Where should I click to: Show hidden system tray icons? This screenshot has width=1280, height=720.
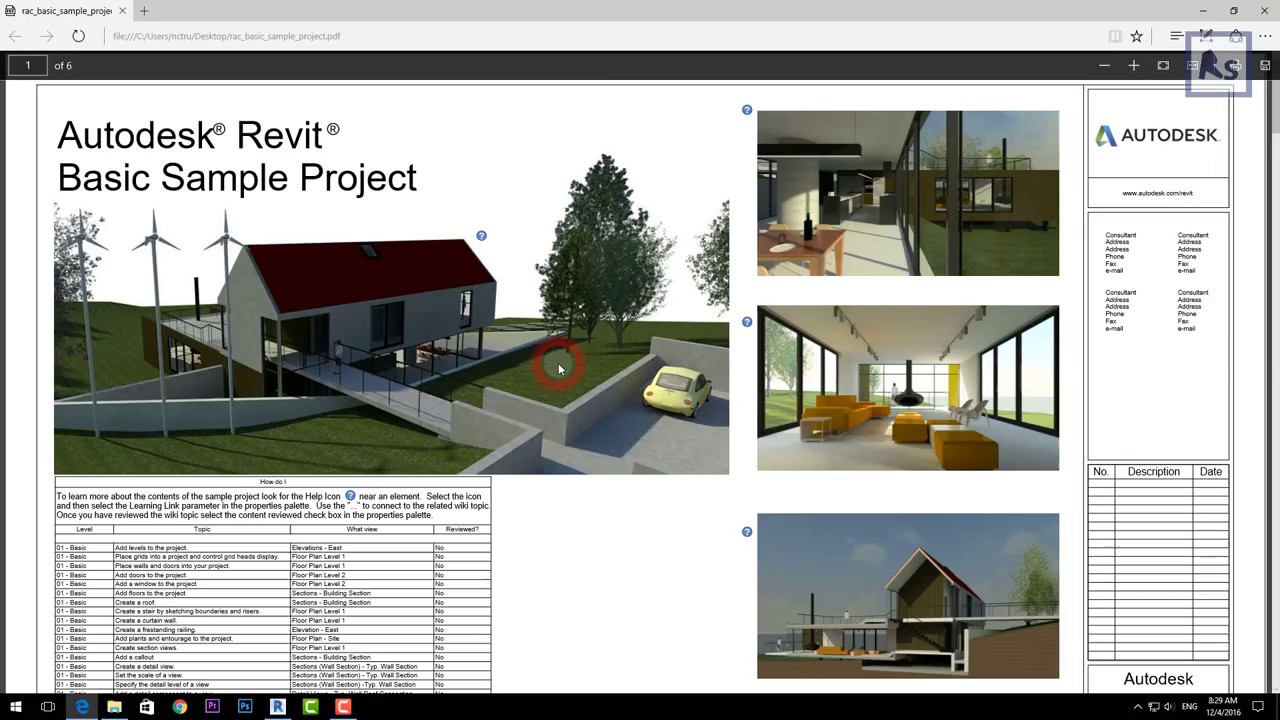point(1138,707)
